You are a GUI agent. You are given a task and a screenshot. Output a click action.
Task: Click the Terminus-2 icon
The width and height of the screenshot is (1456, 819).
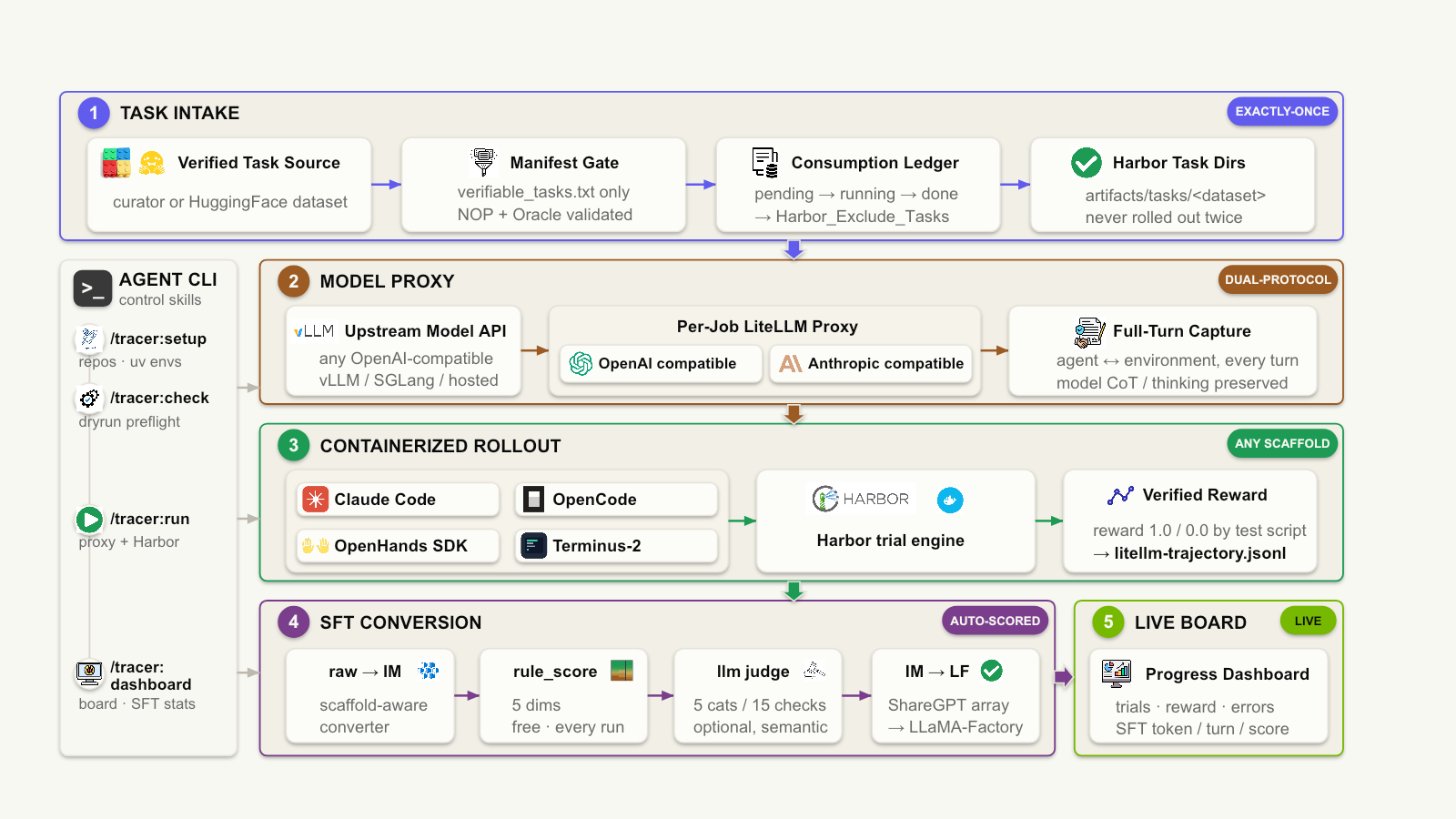coord(533,545)
